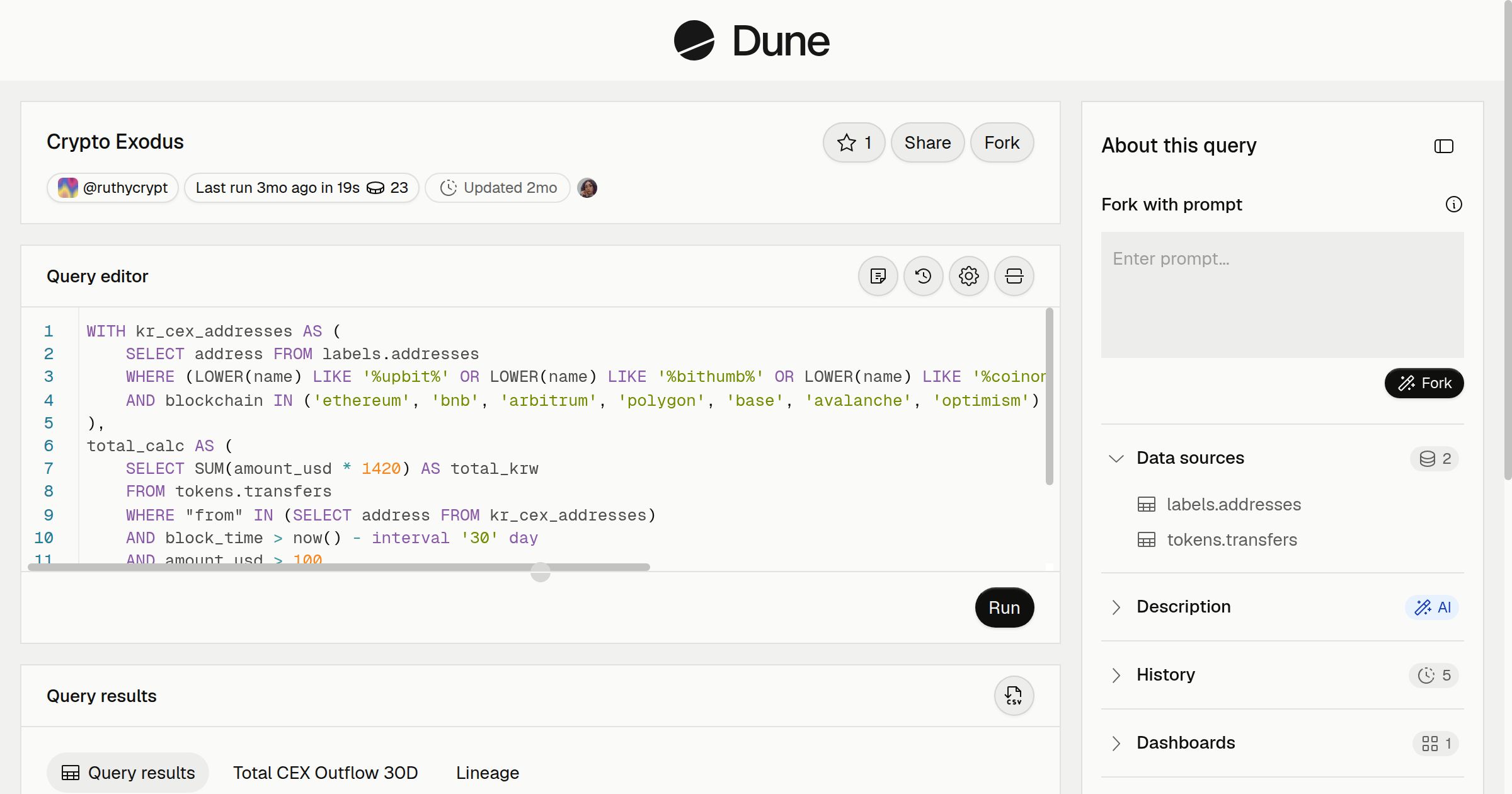
Task: Click the page vertical scrollbar
Action: [x=1508, y=239]
